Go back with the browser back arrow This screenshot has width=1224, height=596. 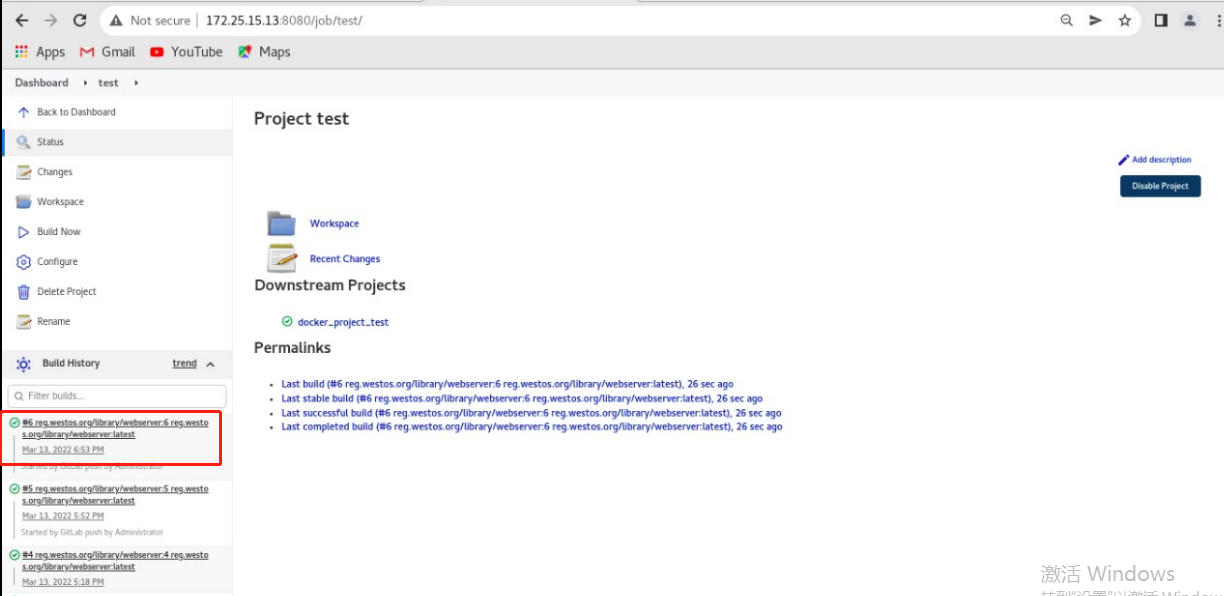[x=22, y=20]
